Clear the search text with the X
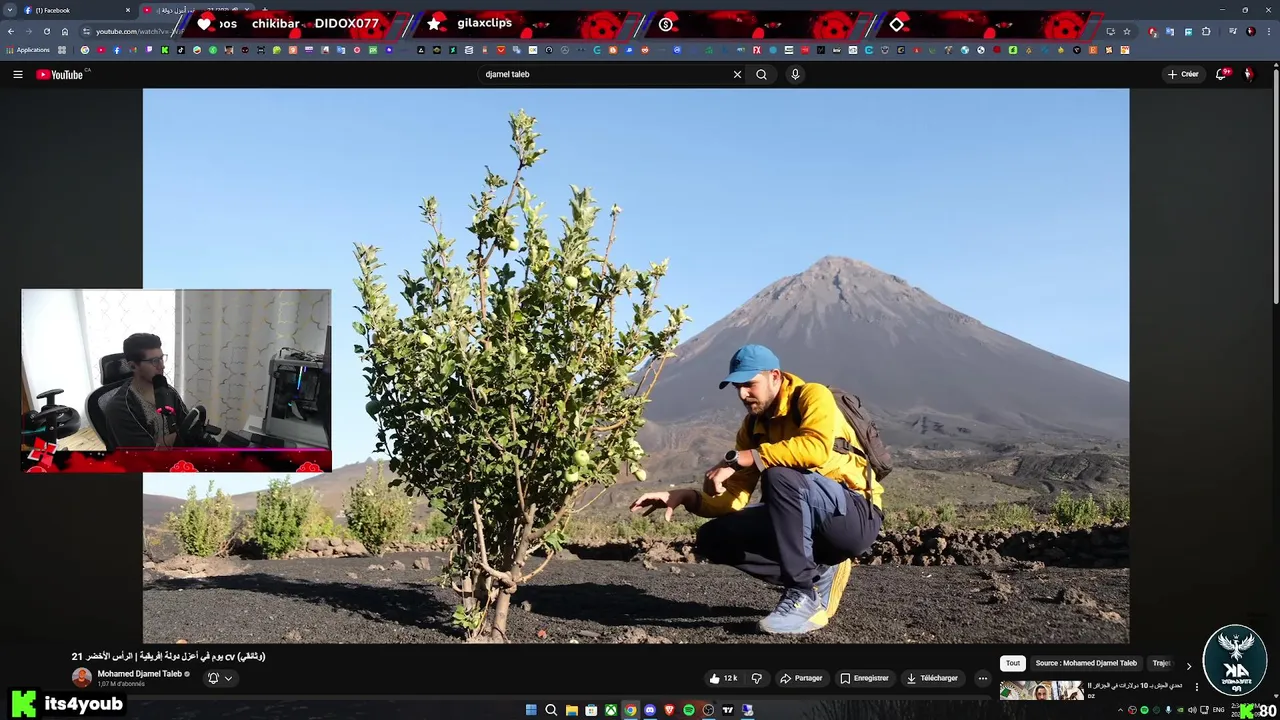The image size is (1280, 720). (737, 74)
